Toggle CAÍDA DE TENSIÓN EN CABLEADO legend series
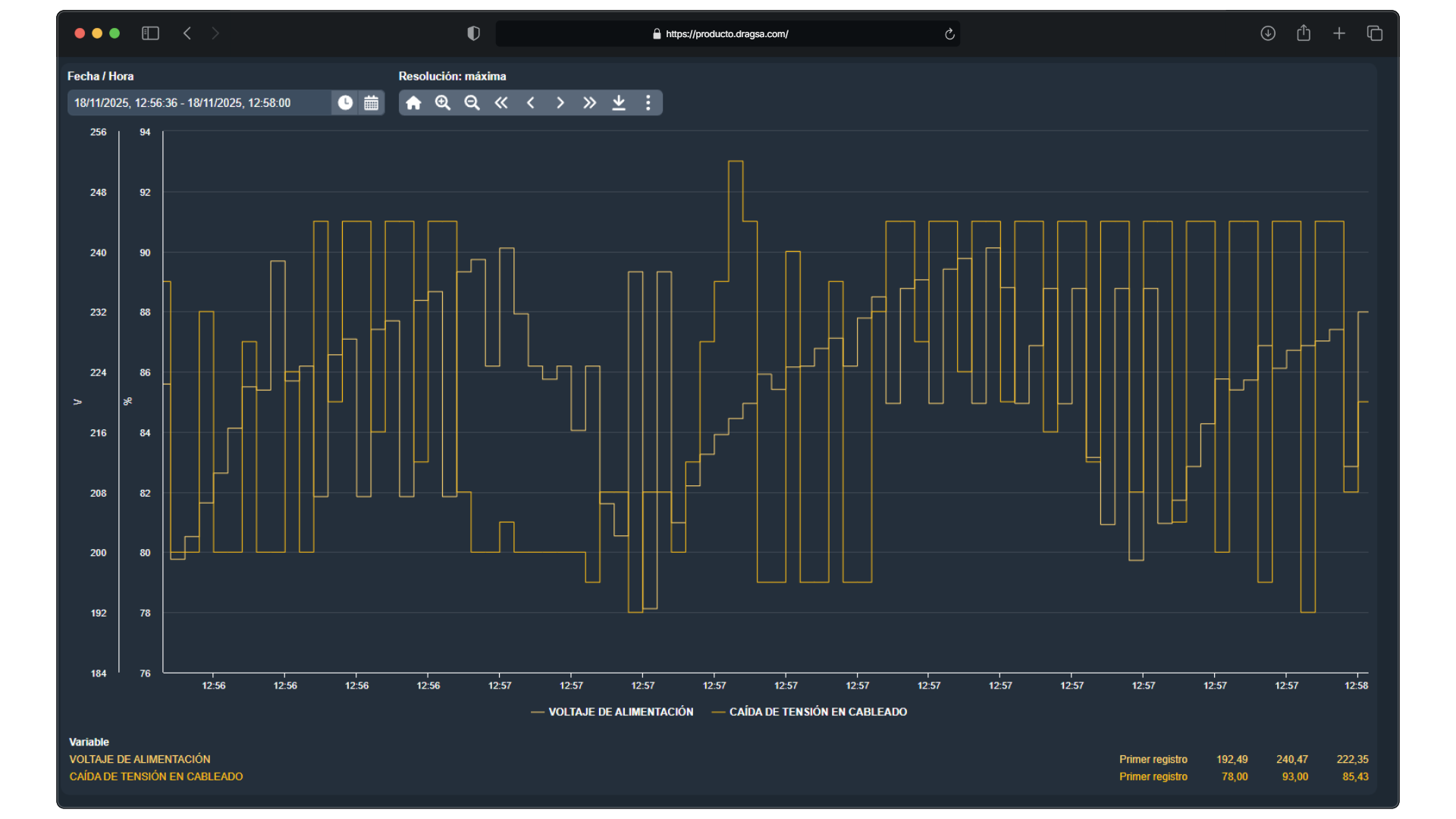This screenshot has height=819, width=1456. point(817,712)
